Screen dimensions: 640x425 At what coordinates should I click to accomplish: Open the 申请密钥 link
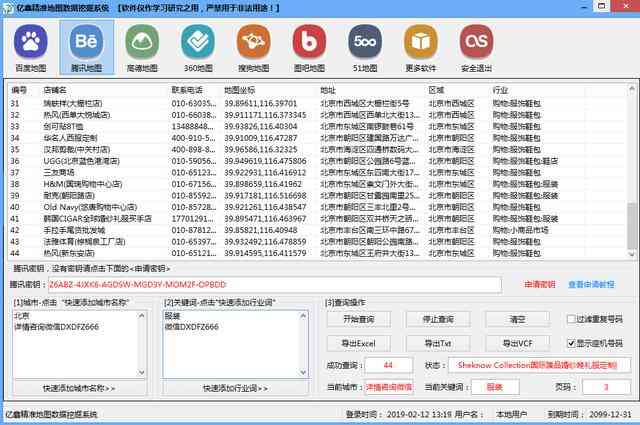coord(539,284)
